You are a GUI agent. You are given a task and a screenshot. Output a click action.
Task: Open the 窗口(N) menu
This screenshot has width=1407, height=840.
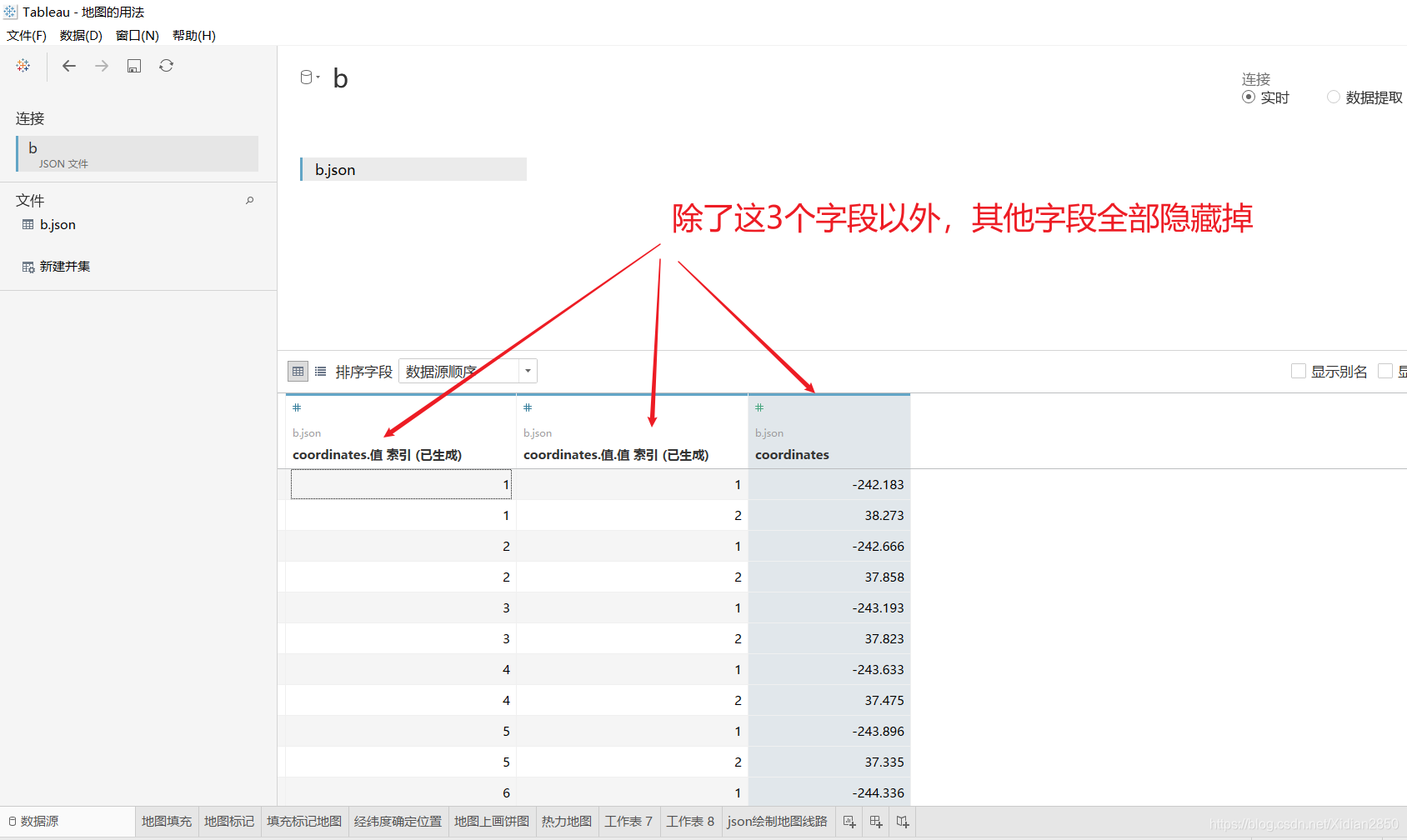point(138,35)
